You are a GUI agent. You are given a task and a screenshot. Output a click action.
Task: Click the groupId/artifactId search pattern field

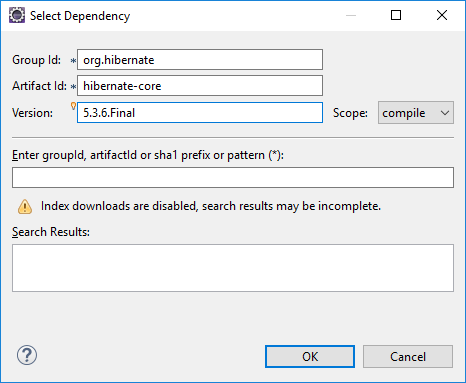pos(233,178)
